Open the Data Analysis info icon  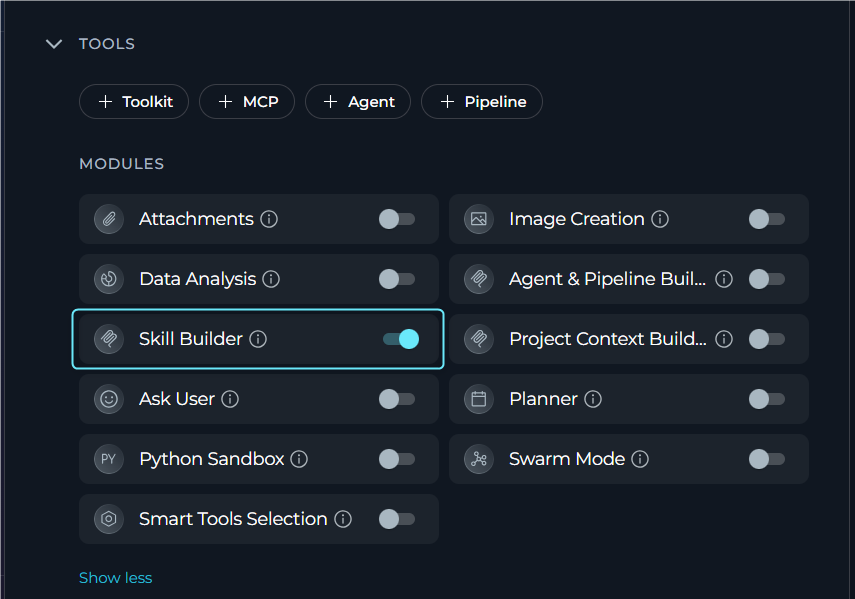[271, 279]
